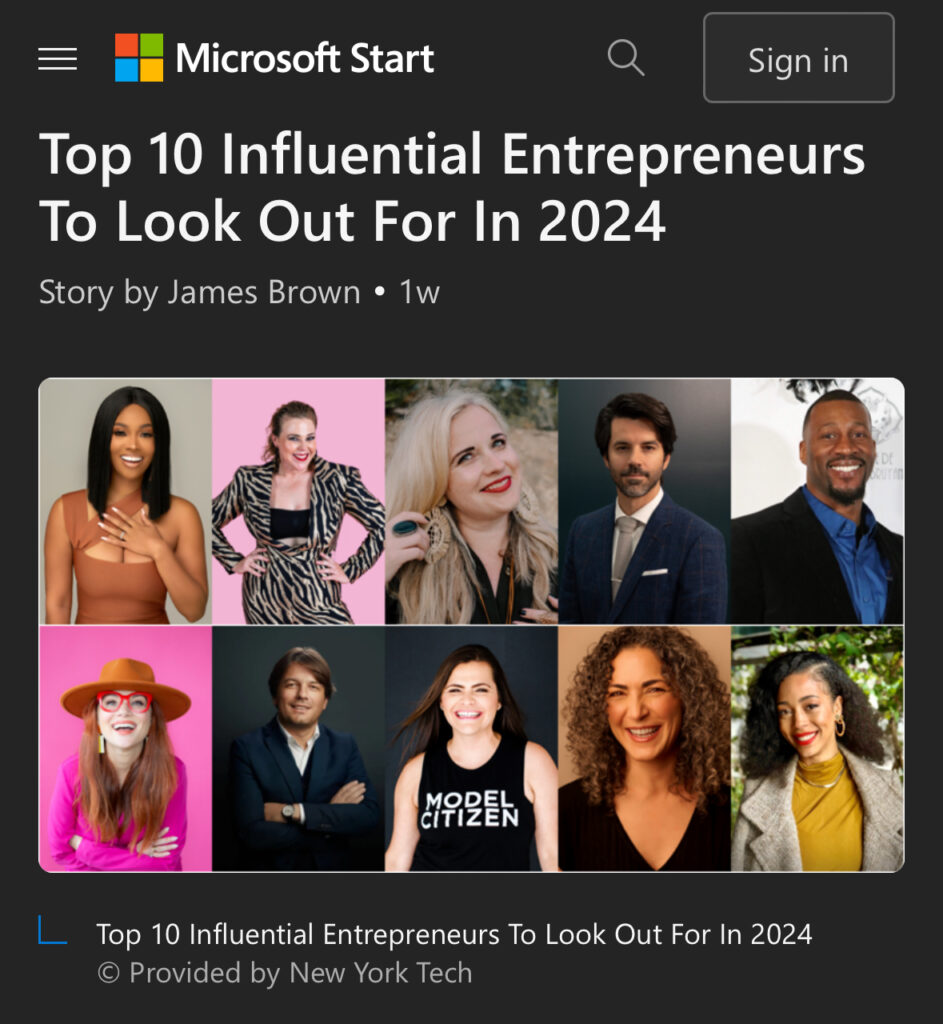Viewport: 943px width, 1024px height.
Task: Click the blue caption bracket icon
Action: coord(52,931)
